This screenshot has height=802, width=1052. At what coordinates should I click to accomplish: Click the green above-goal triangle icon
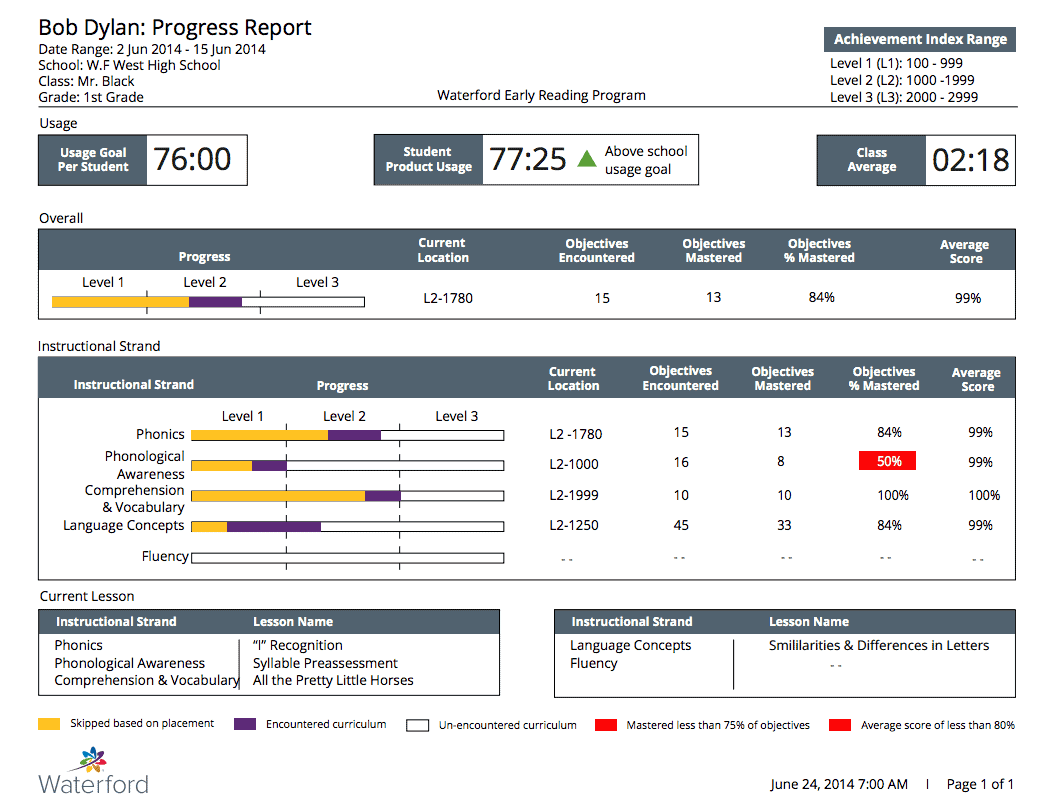[587, 158]
